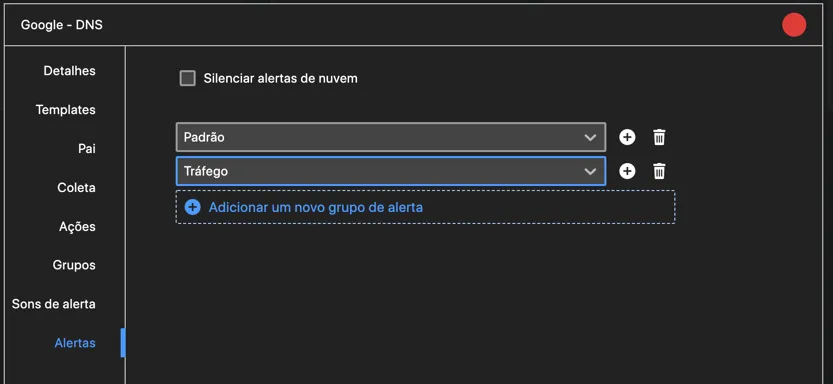Open the Tráfego dropdown
Image resolution: width=833 pixels, height=384 pixels.
coord(391,171)
